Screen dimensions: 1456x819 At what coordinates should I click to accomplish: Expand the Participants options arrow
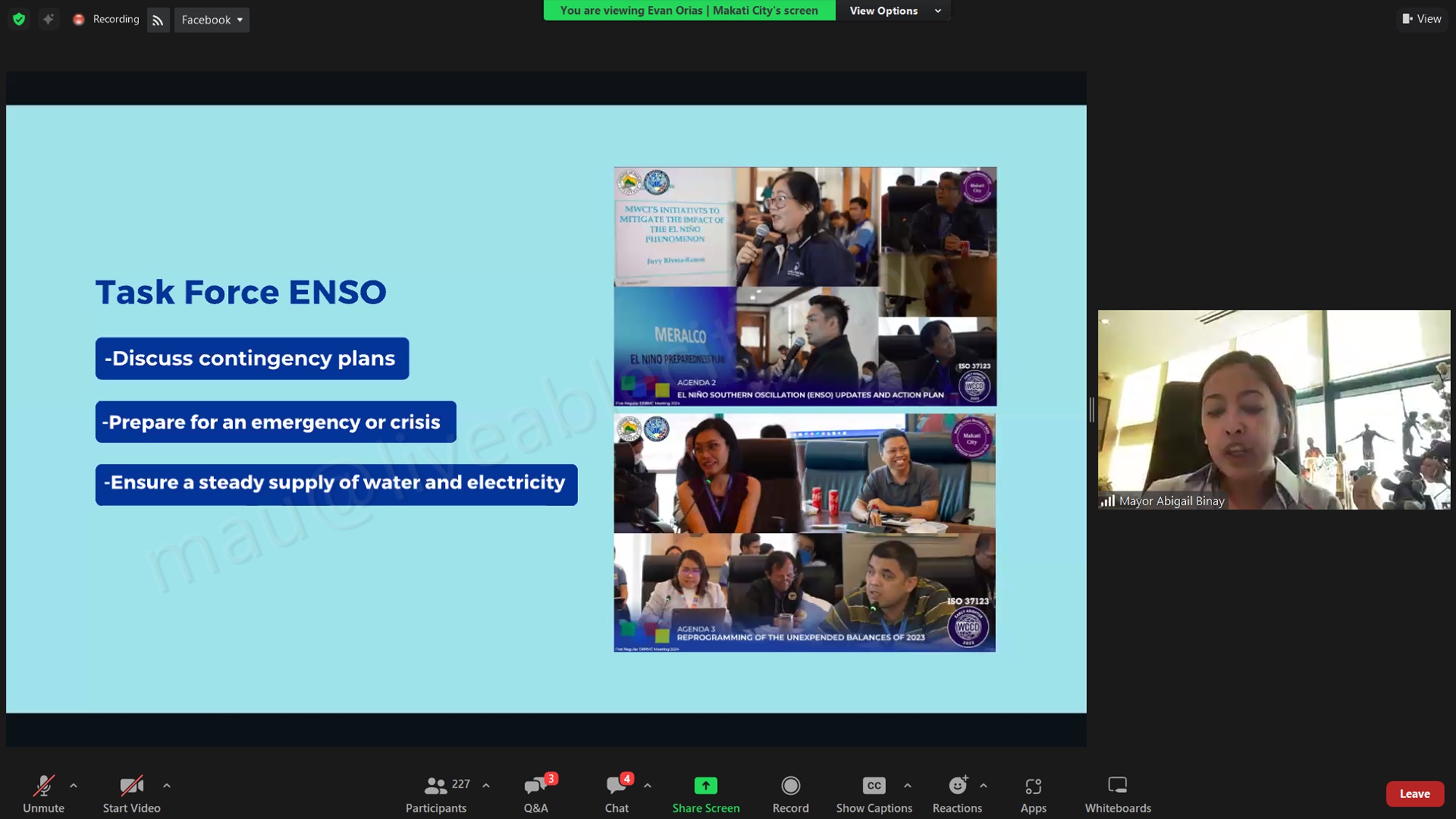click(x=486, y=786)
